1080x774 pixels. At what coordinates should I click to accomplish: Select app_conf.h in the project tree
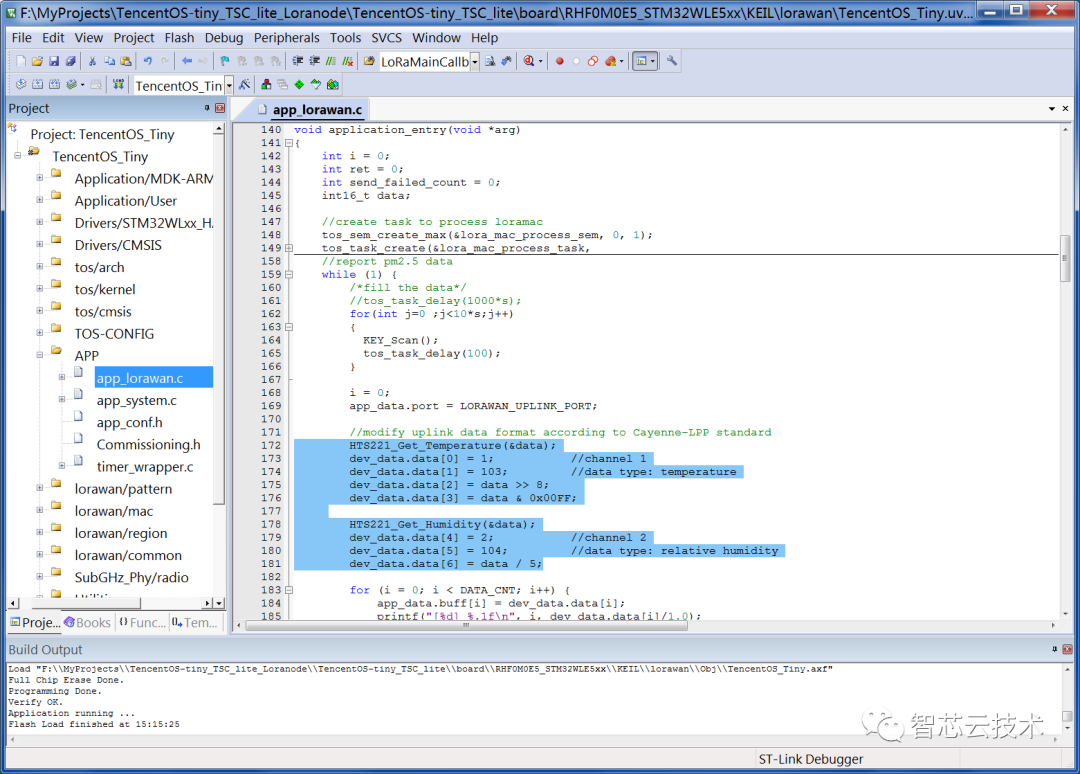pos(129,422)
